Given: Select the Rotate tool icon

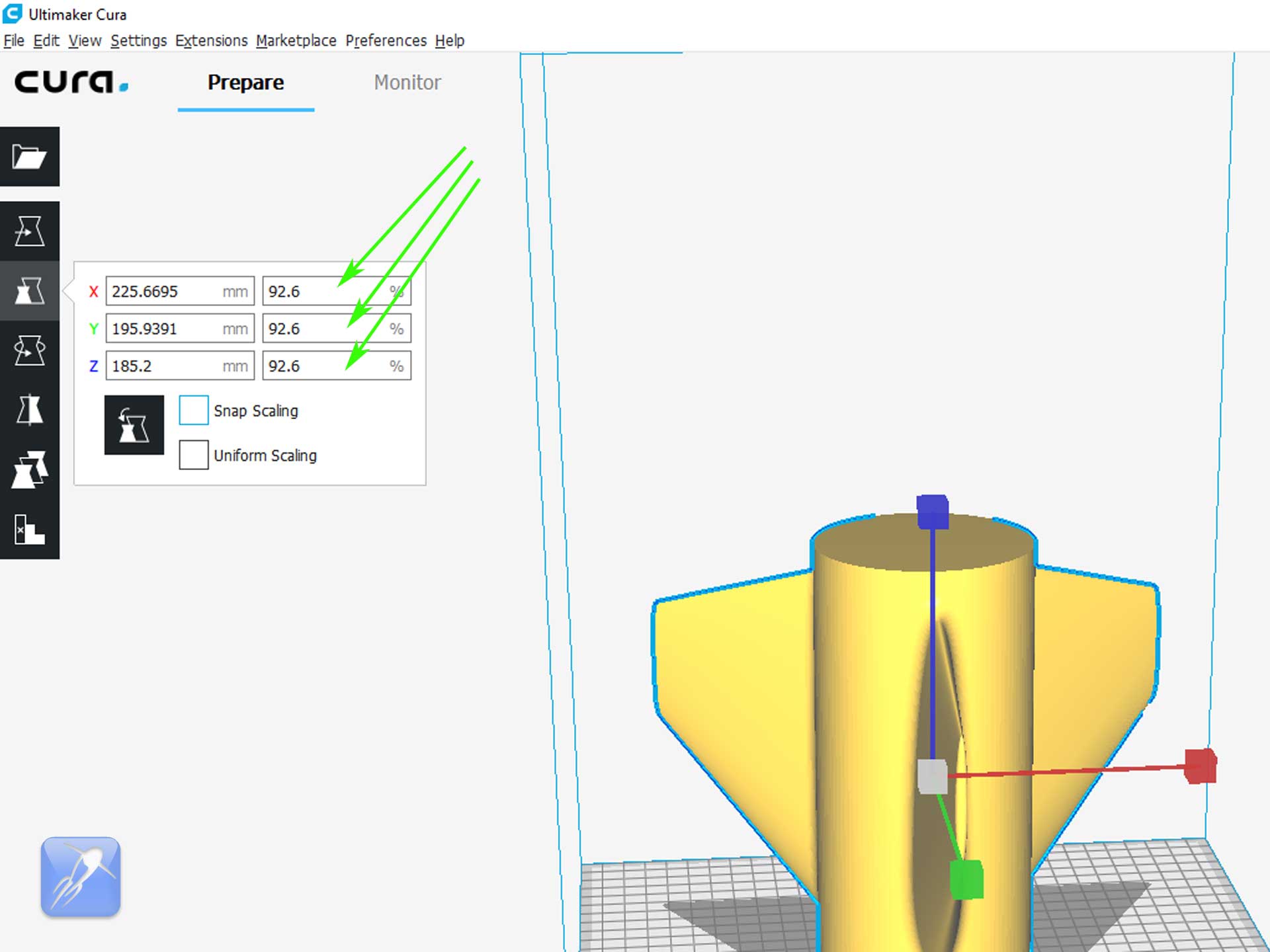Looking at the screenshot, I should click(x=29, y=350).
